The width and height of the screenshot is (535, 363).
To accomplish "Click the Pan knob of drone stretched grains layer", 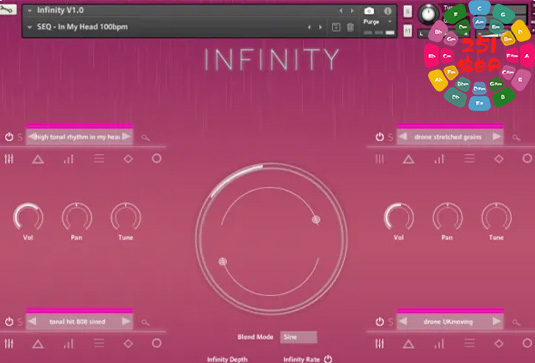I will pos(448,217).
